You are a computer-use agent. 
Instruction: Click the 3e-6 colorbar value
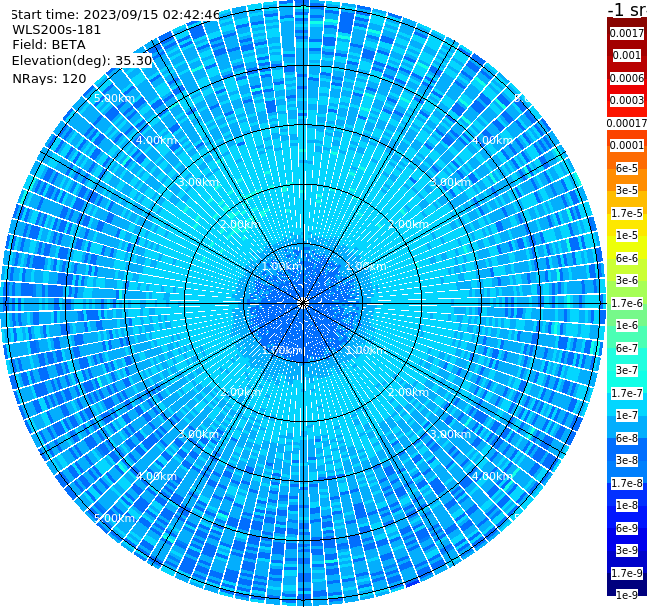[627, 280]
